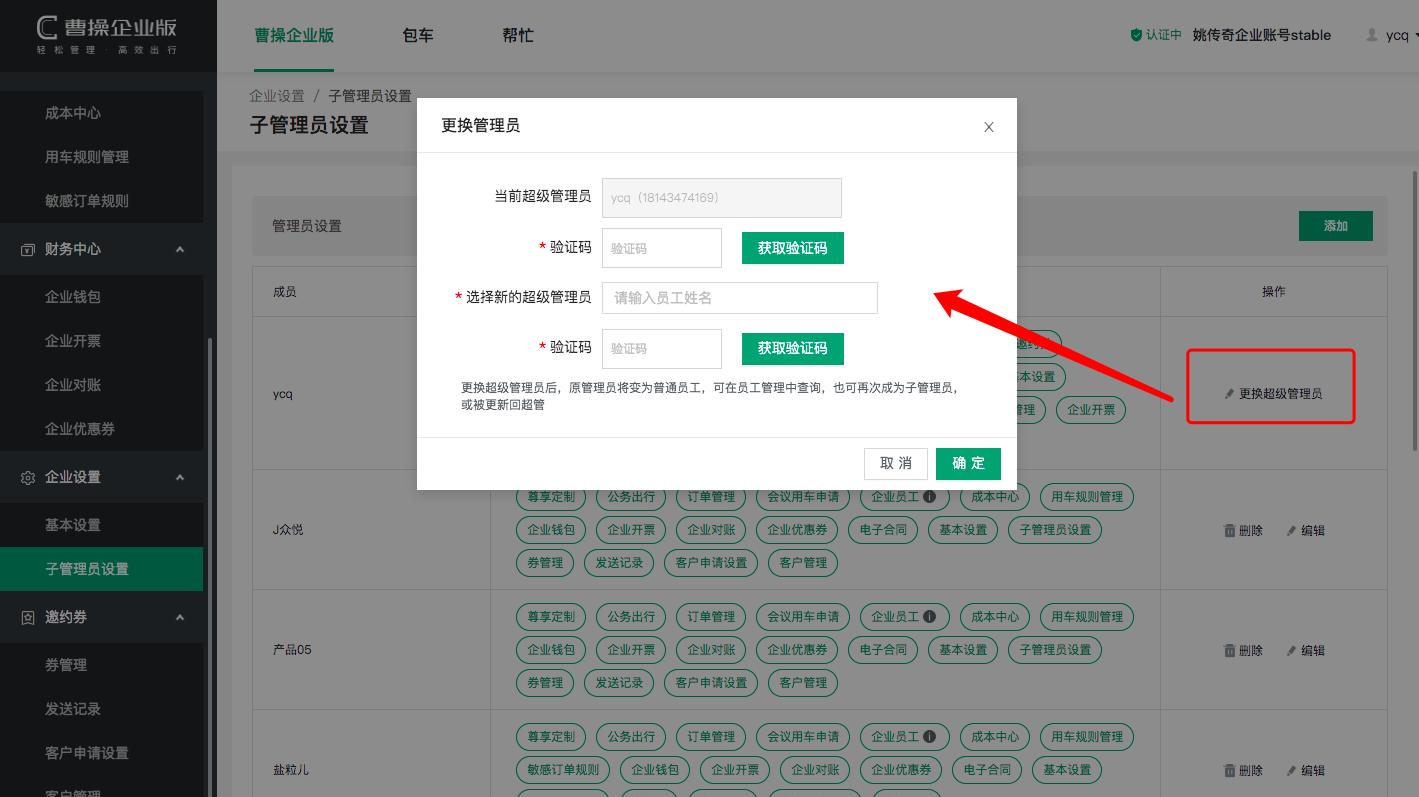Screen dimensions: 1419x797
Task: Focus the first 验证码 input field
Action: [661, 248]
